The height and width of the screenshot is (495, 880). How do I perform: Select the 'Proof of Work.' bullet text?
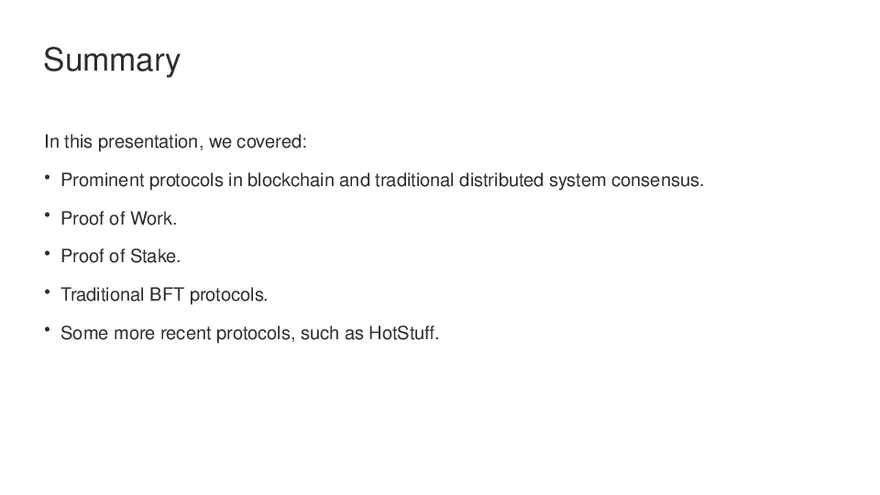click(x=118, y=219)
